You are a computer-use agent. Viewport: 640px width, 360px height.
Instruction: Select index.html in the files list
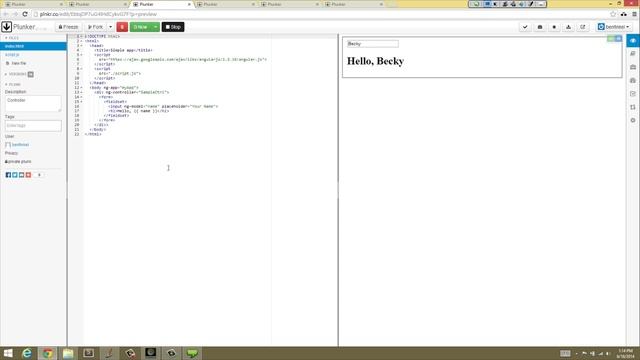(x=33, y=46)
